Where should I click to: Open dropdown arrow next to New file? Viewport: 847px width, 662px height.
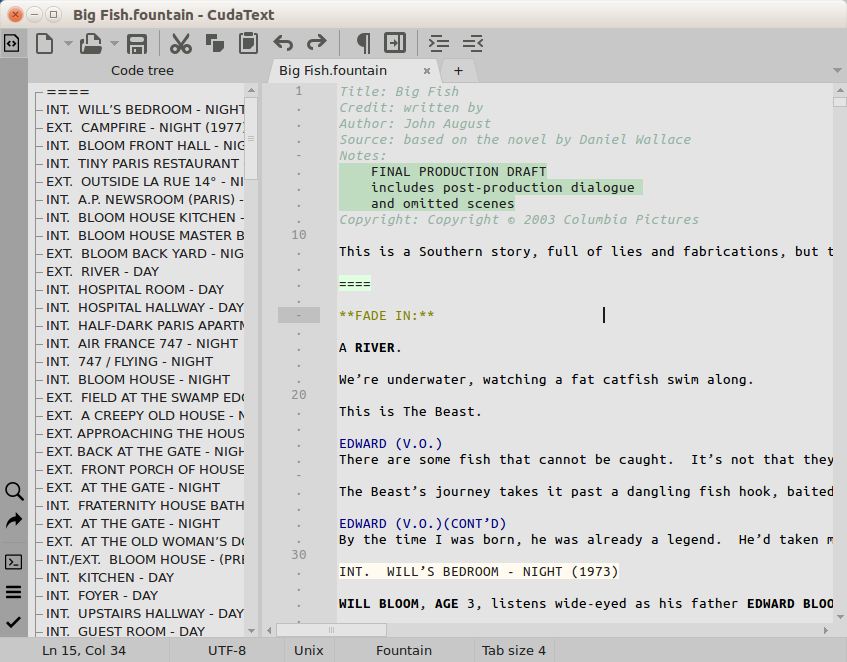click(x=68, y=43)
